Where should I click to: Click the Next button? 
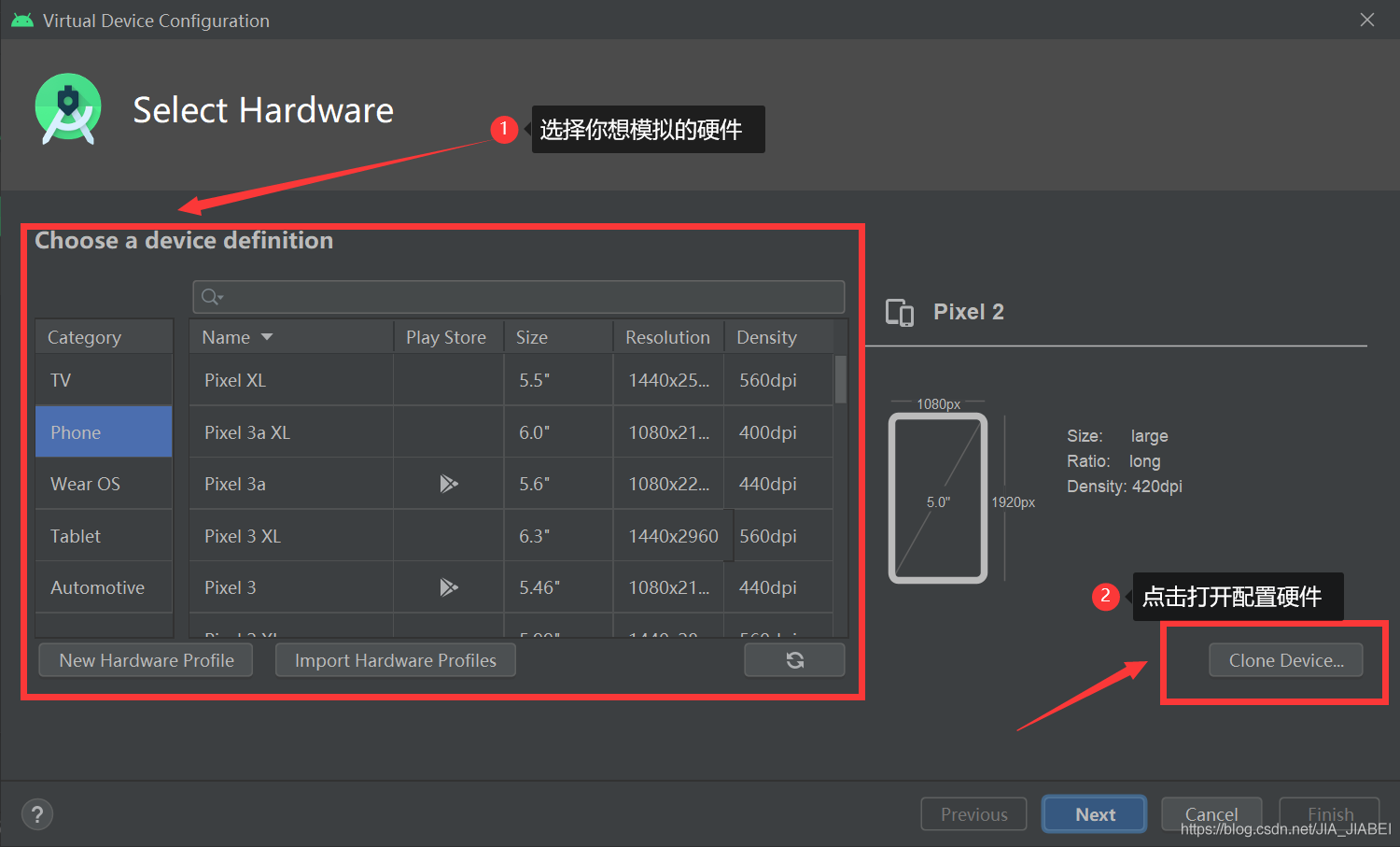[x=1095, y=814]
